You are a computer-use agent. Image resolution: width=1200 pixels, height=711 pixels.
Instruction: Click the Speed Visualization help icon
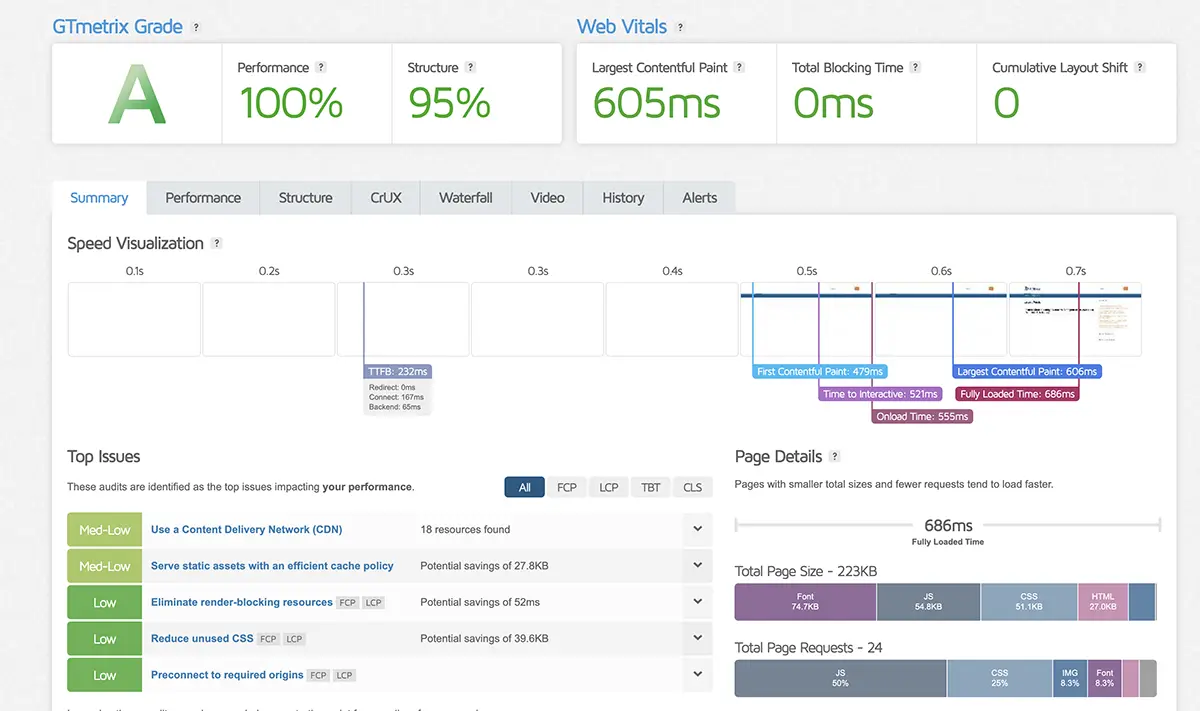[217, 244]
